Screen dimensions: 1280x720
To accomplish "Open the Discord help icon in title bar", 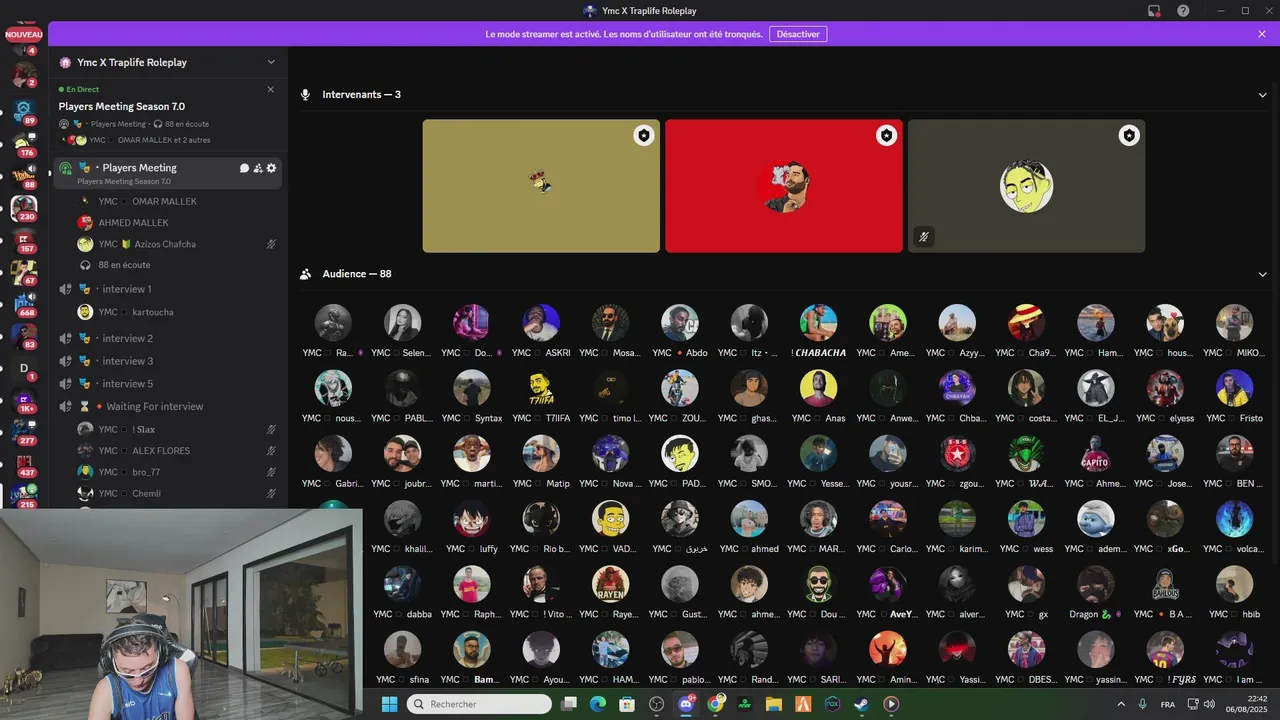I will pos(1183,11).
